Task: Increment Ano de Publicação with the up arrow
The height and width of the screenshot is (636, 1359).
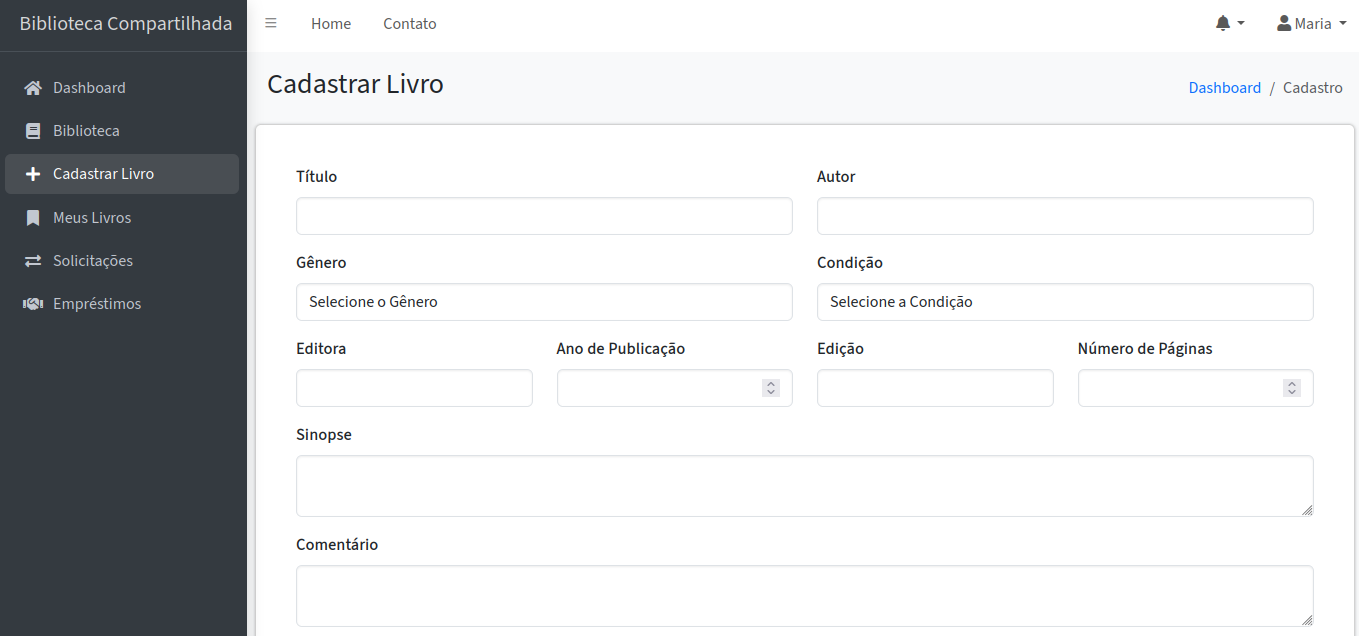Action: tap(770, 382)
